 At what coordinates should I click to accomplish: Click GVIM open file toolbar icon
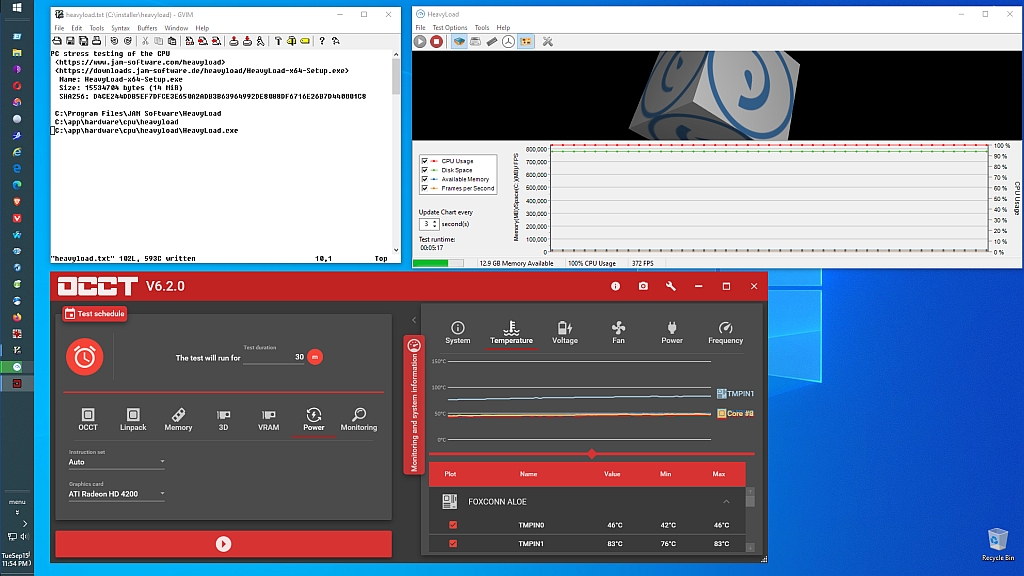57,41
